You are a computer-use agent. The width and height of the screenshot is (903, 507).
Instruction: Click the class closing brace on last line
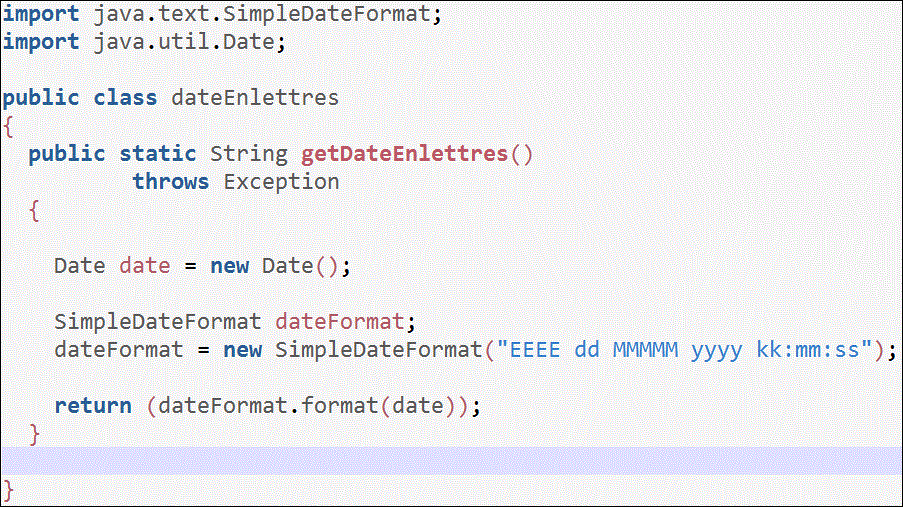click(9, 491)
